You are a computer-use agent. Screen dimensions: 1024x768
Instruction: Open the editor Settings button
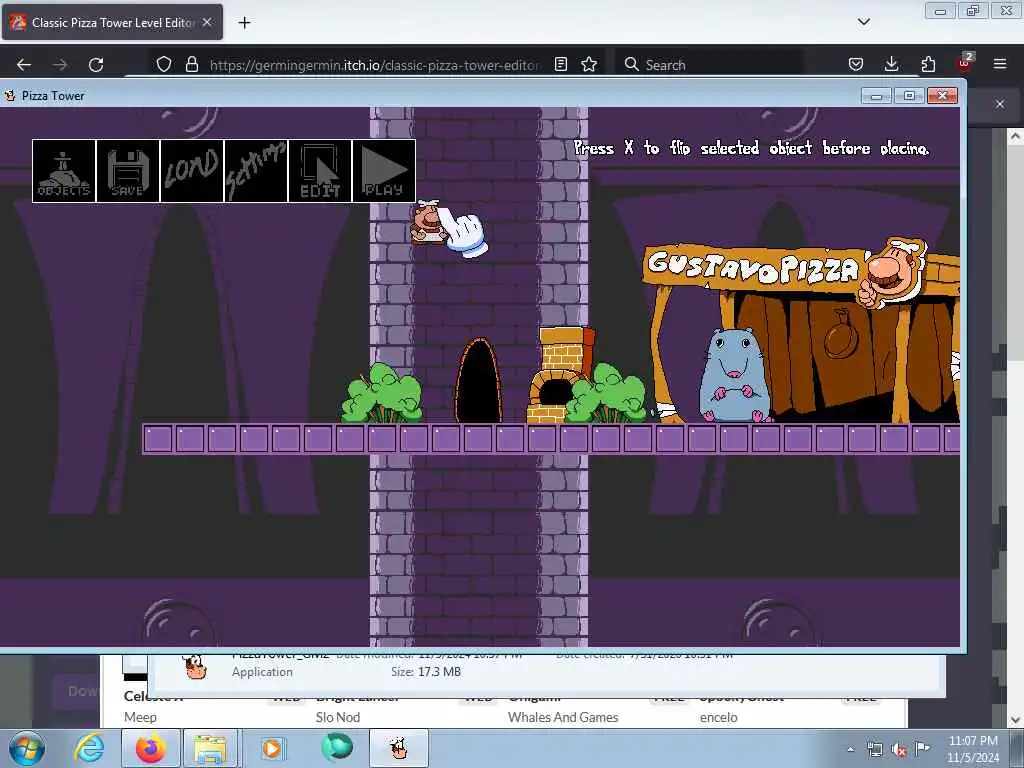point(256,171)
